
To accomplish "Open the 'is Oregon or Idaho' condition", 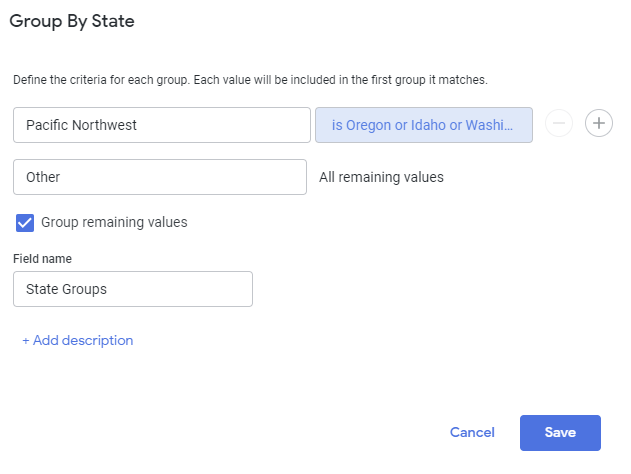I will point(423,125).
